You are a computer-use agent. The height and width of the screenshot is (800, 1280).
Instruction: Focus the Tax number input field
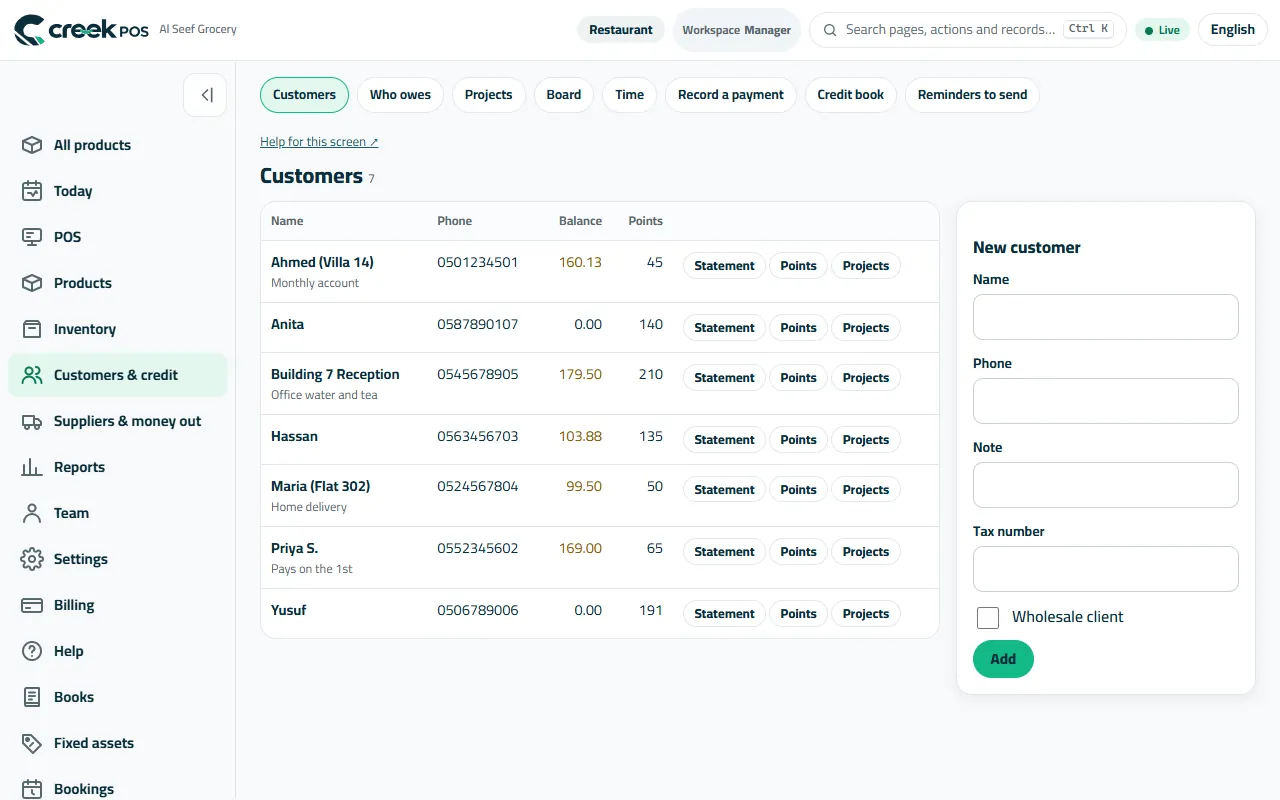(x=1106, y=569)
